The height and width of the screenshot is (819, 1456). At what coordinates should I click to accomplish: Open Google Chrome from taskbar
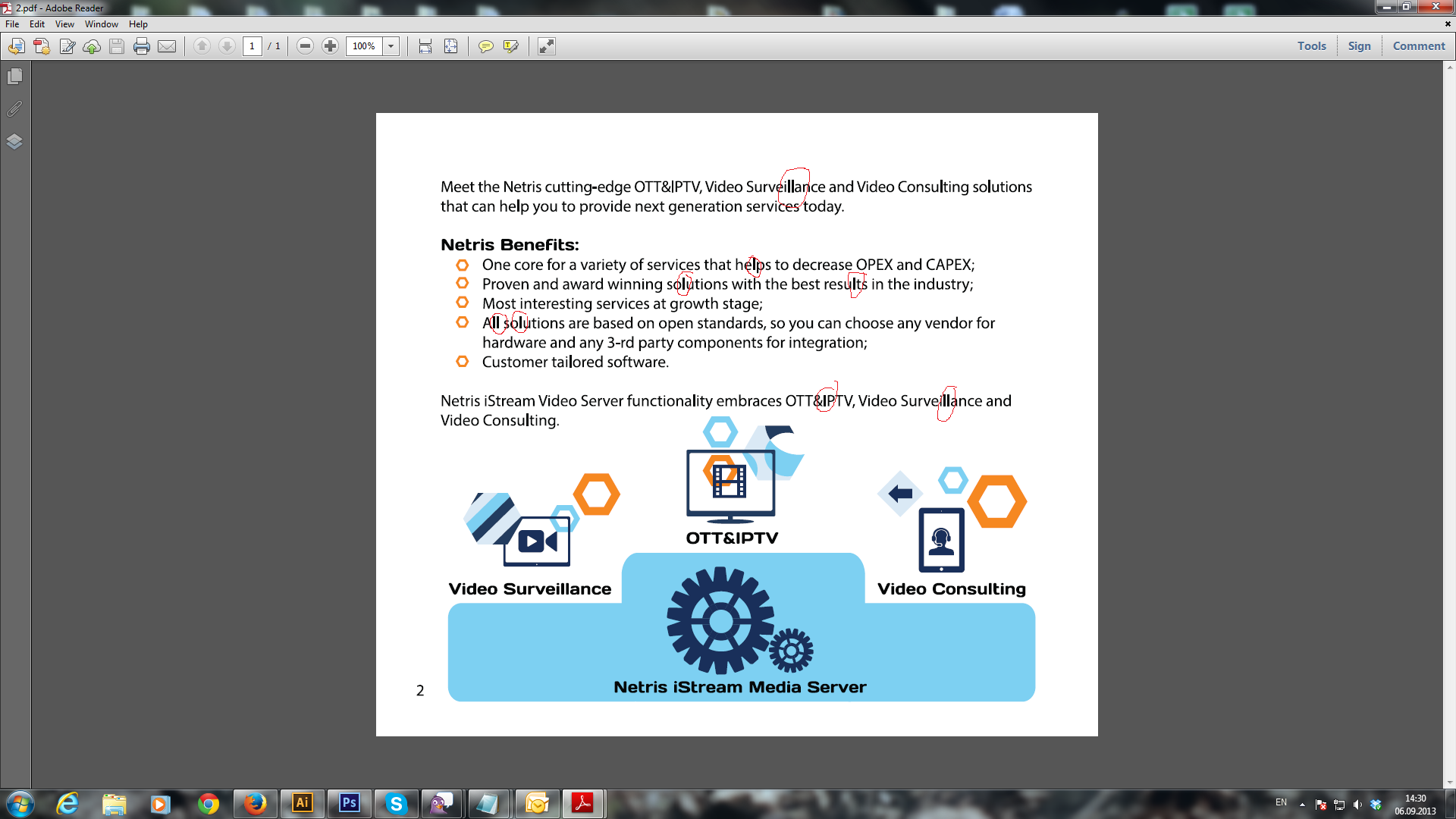pyautogui.click(x=208, y=804)
